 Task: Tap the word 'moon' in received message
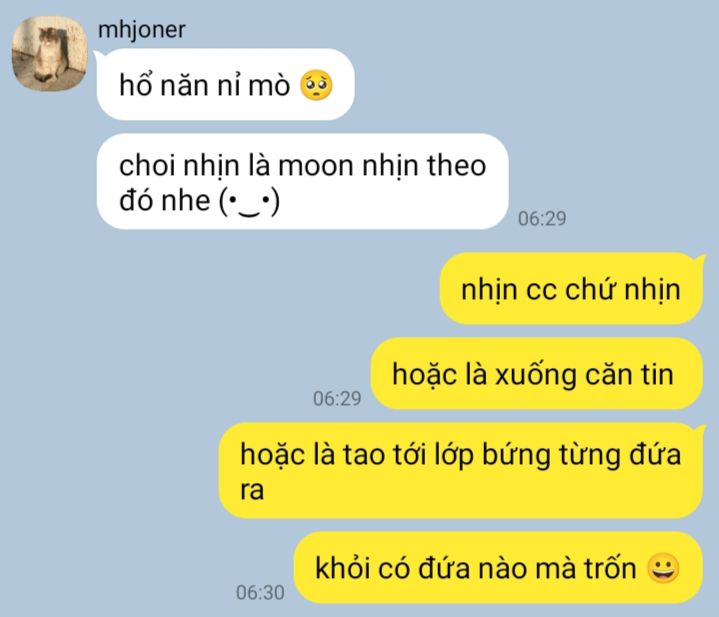(x=317, y=166)
